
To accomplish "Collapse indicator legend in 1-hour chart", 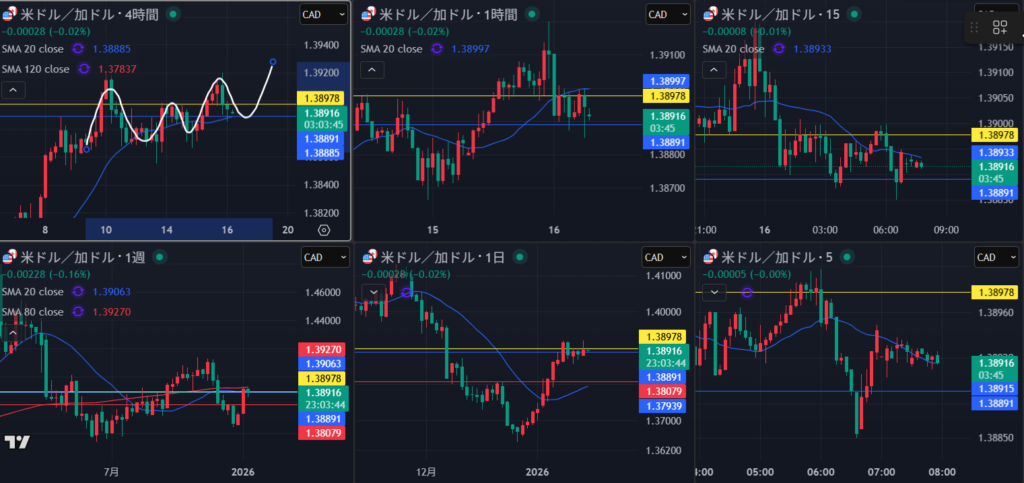I will [x=371, y=69].
